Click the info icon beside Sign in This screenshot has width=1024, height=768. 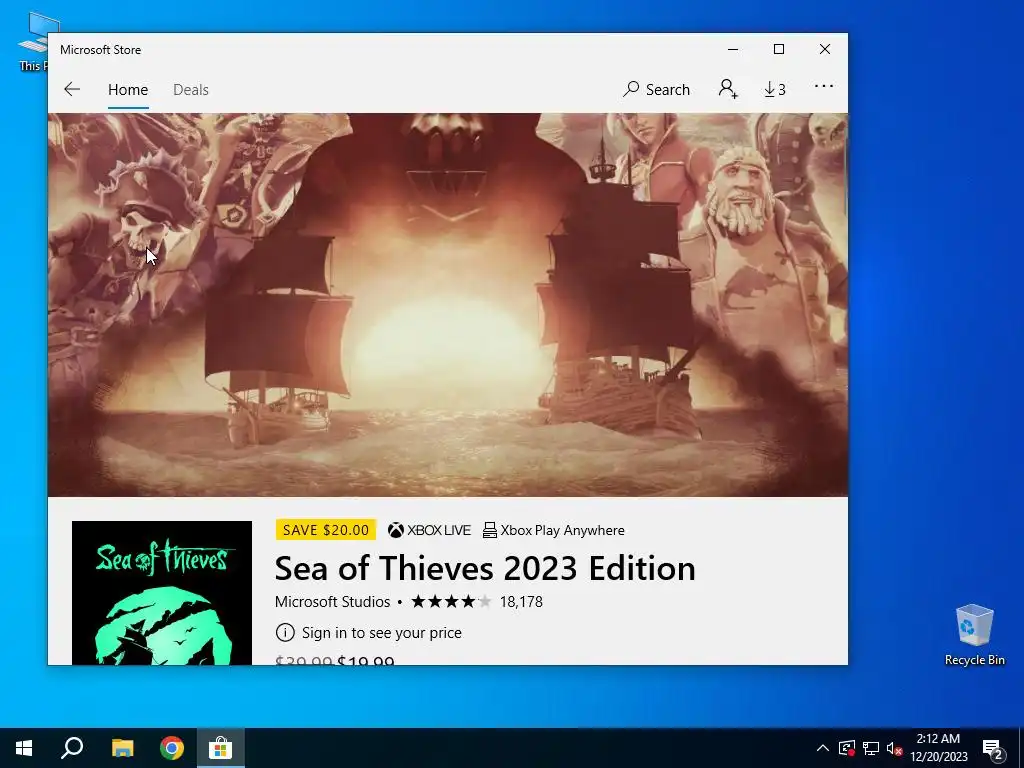285,632
